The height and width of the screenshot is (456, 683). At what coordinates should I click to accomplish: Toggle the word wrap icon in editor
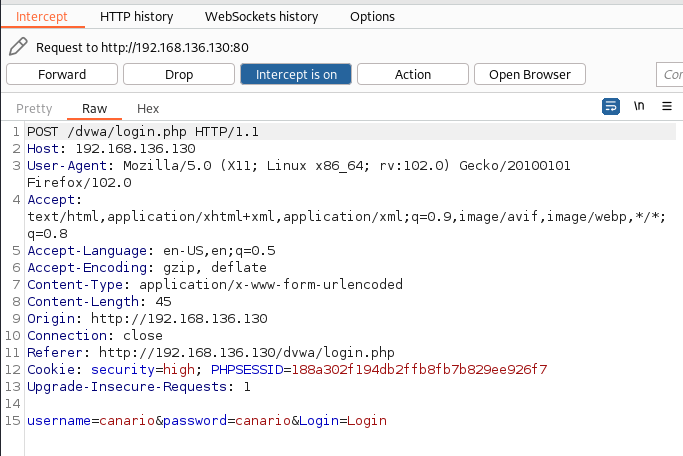(x=611, y=106)
